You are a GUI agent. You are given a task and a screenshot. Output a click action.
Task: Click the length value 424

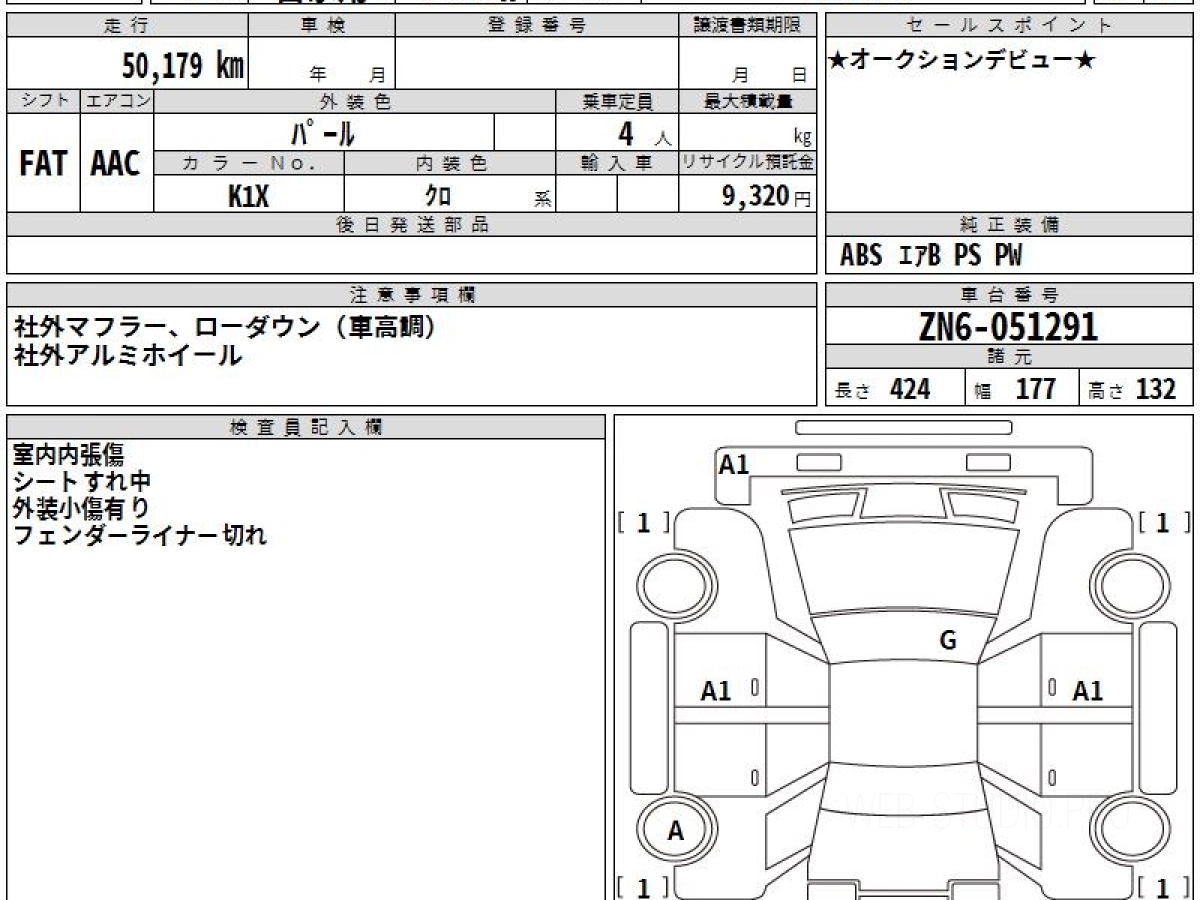pyautogui.click(x=910, y=389)
